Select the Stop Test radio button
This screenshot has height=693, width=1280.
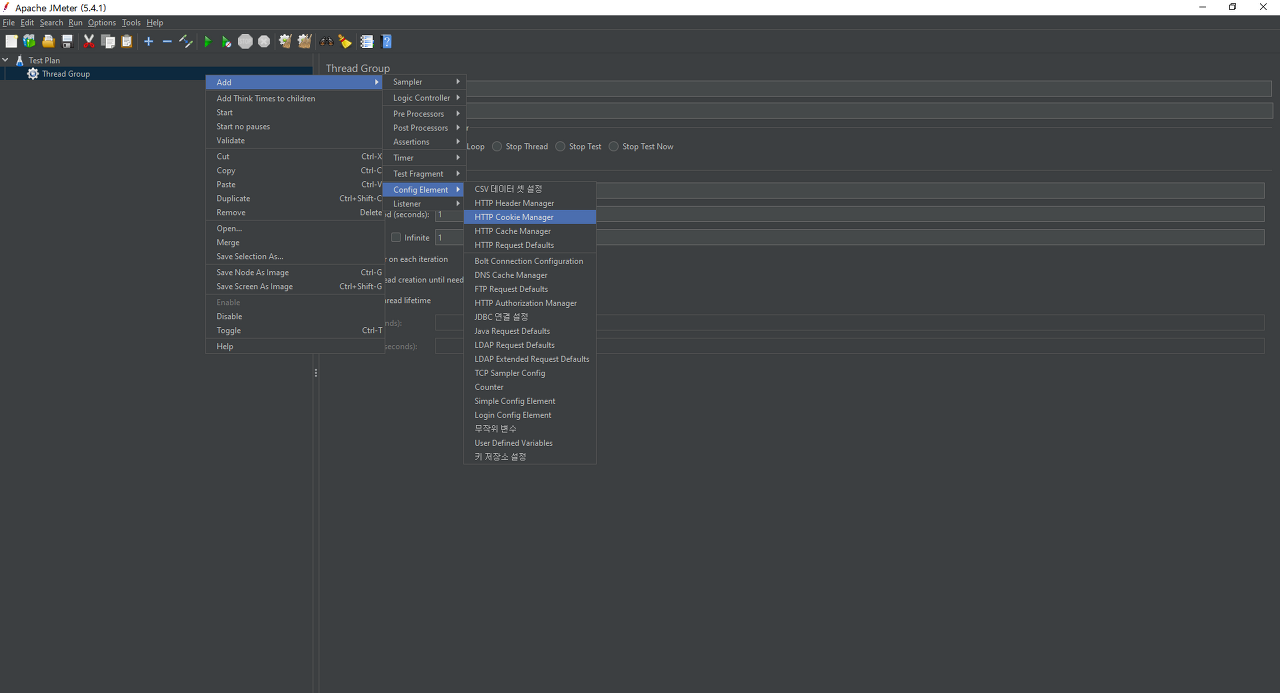(560, 146)
